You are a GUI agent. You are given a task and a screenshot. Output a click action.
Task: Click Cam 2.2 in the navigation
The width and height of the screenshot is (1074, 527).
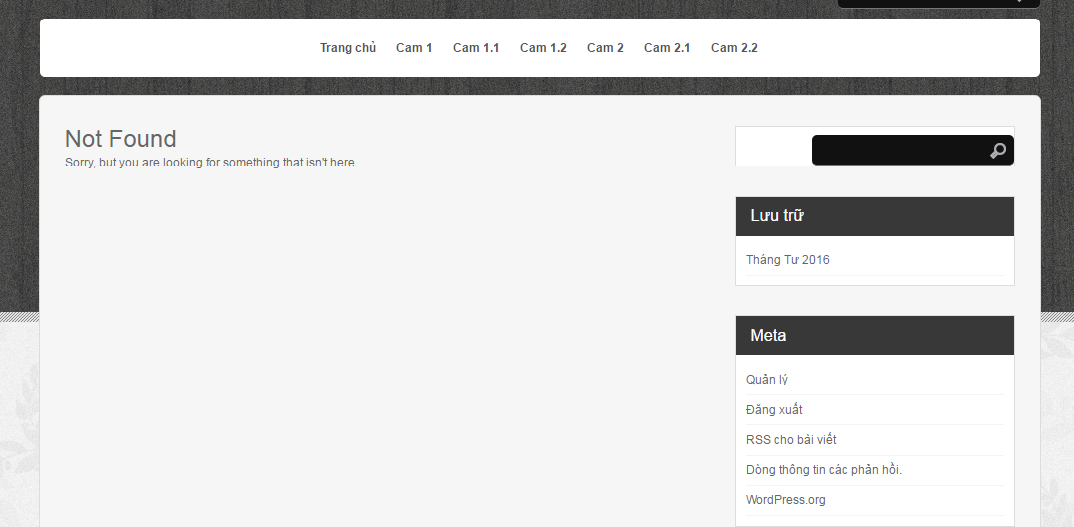click(734, 48)
